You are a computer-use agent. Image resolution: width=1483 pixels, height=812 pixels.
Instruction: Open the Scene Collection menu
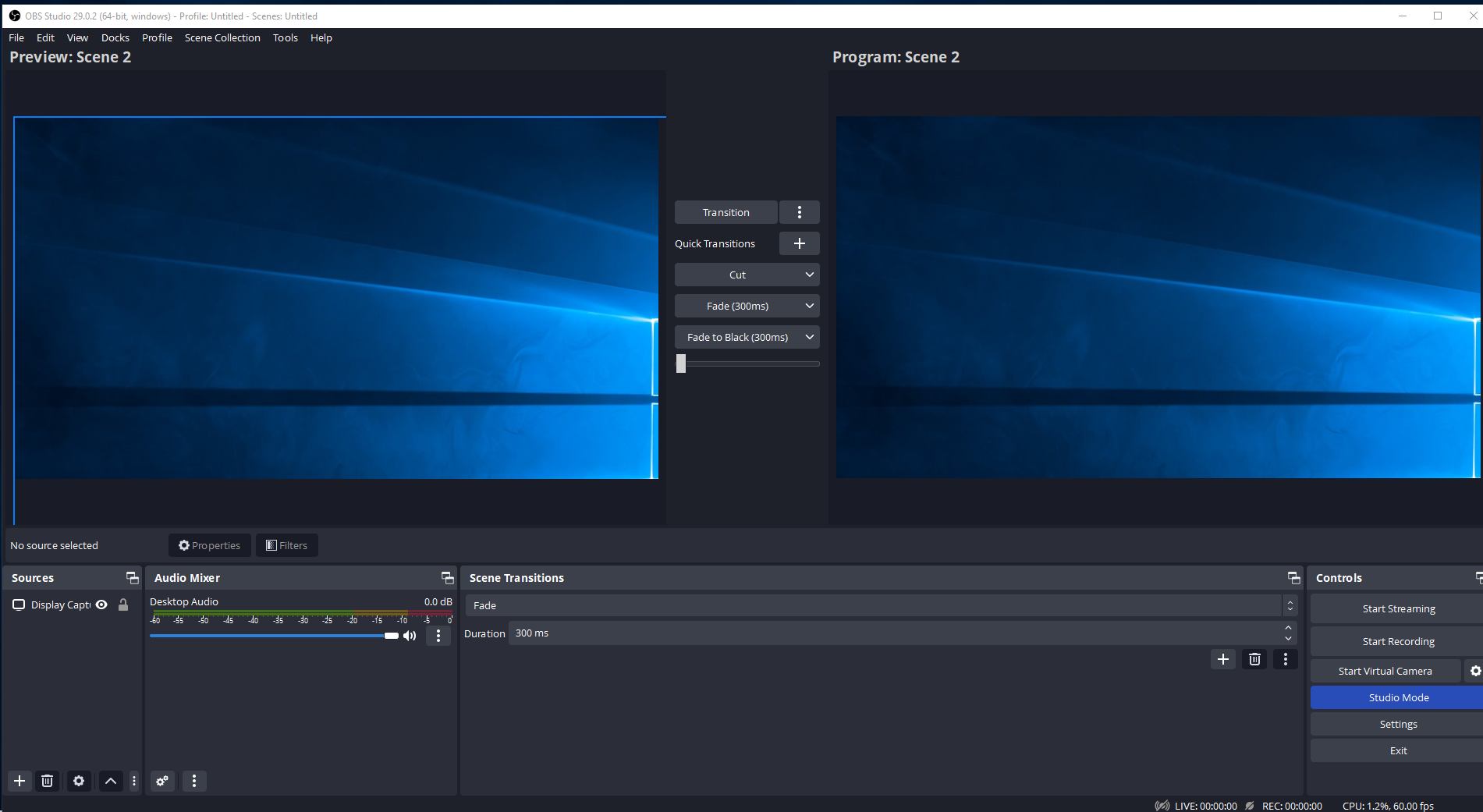coord(222,37)
